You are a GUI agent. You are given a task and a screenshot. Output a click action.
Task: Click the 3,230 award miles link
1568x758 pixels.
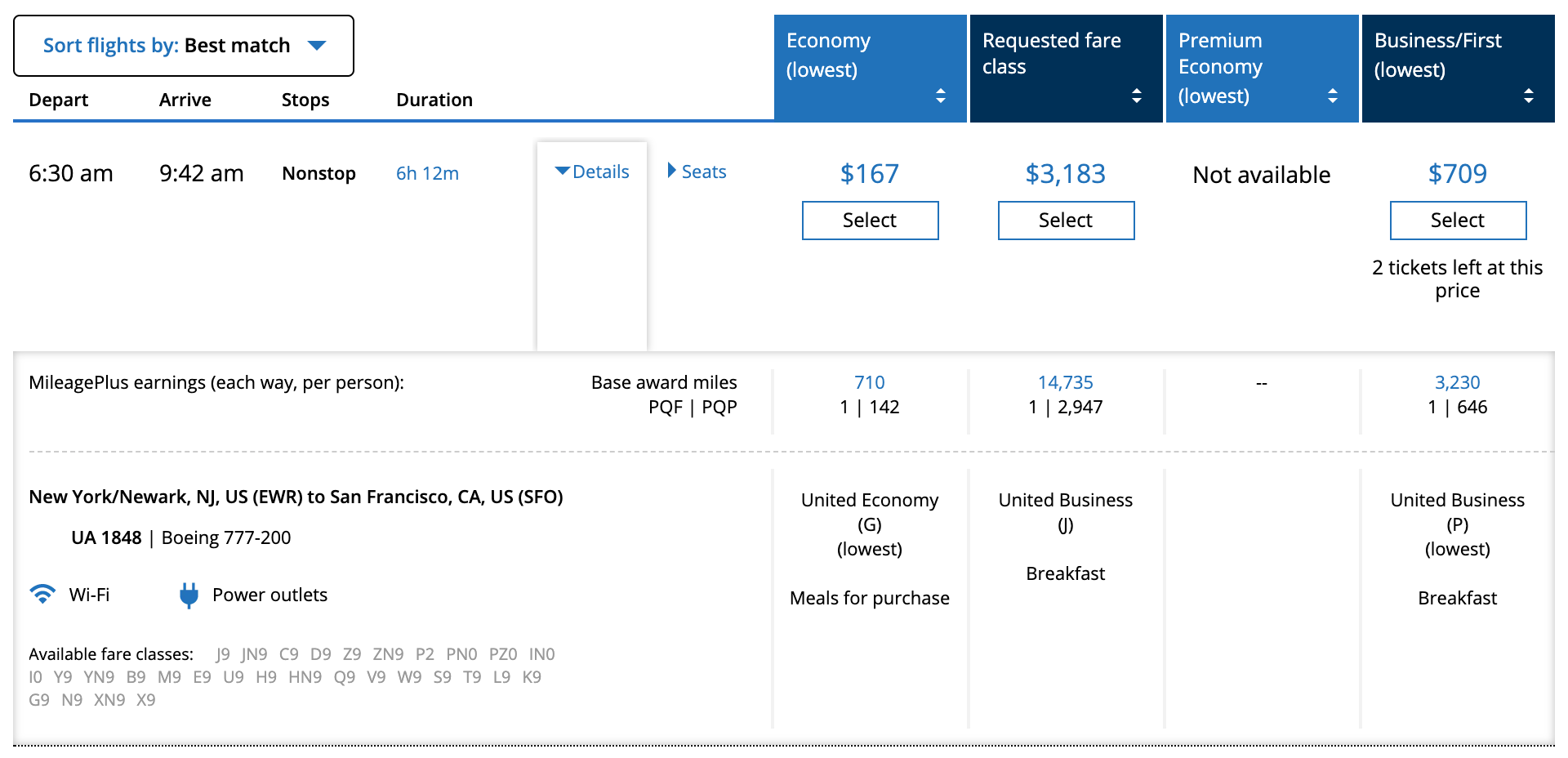pyautogui.click(x=1457, y=382)
